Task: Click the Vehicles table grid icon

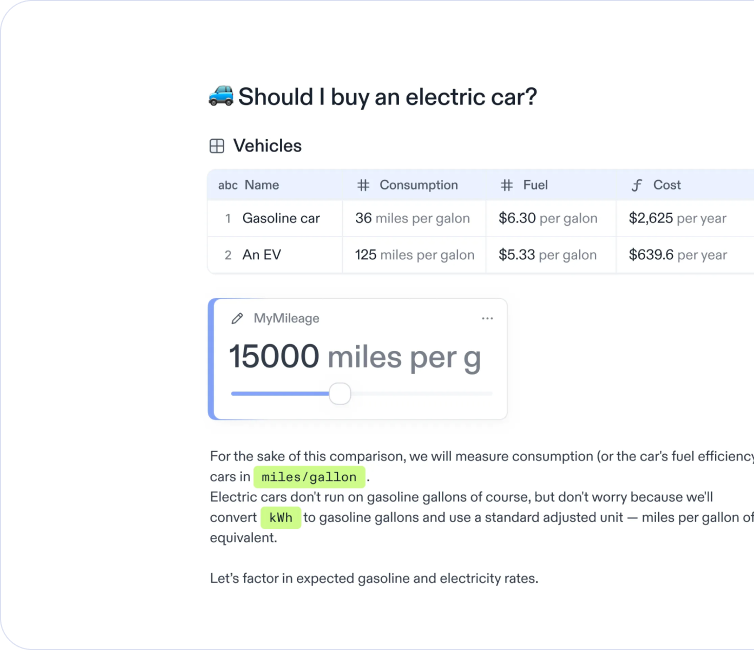Action: (x=217, y=146)
